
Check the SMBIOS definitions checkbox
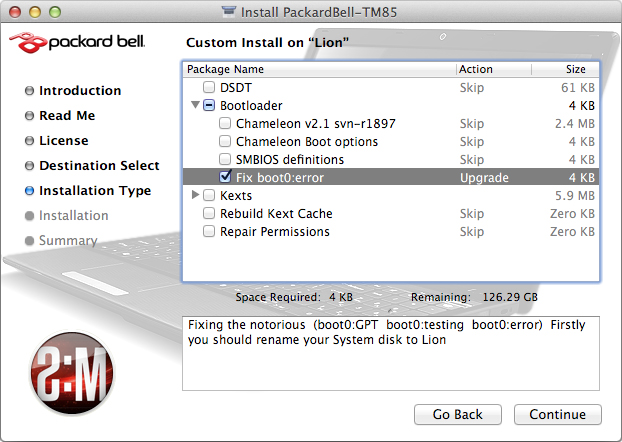click(x=225, y=159)
